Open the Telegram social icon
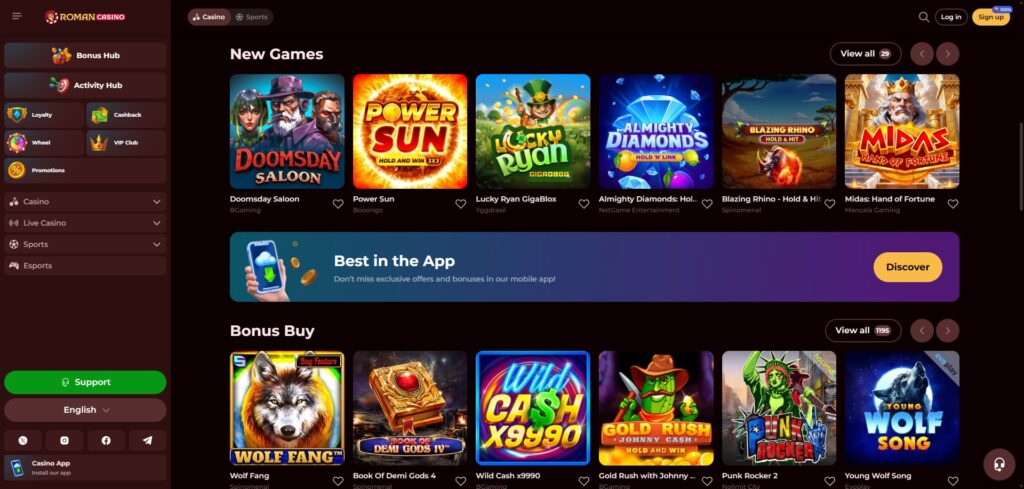1024x489 pixels. (147, 441)
